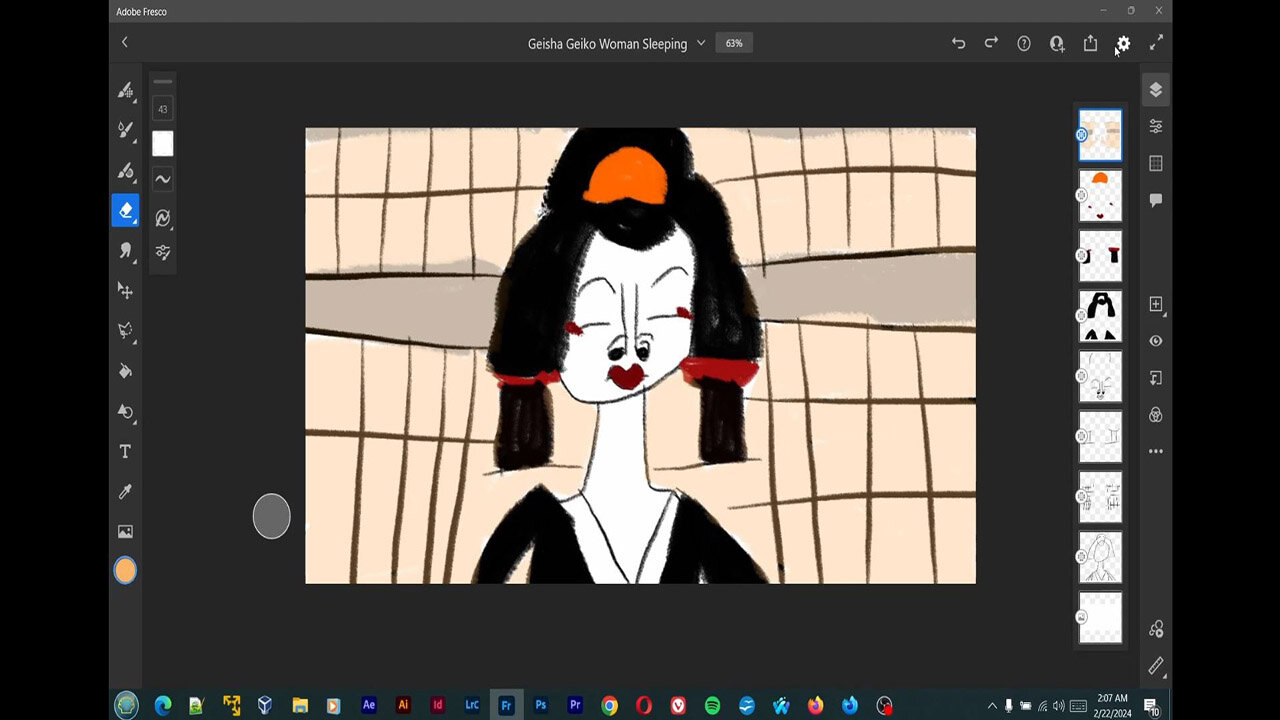
Task: Open the eraser options sliders icon
Action: click(162, 252)
